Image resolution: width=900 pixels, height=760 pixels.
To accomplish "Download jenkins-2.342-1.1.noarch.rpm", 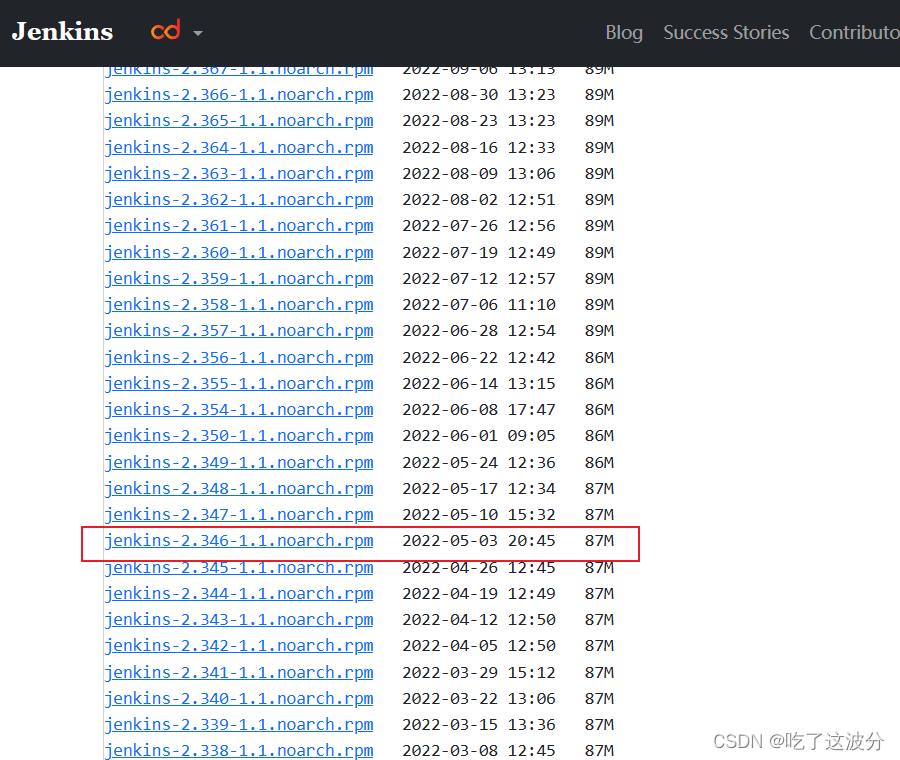I will click(x=239, y=646).
